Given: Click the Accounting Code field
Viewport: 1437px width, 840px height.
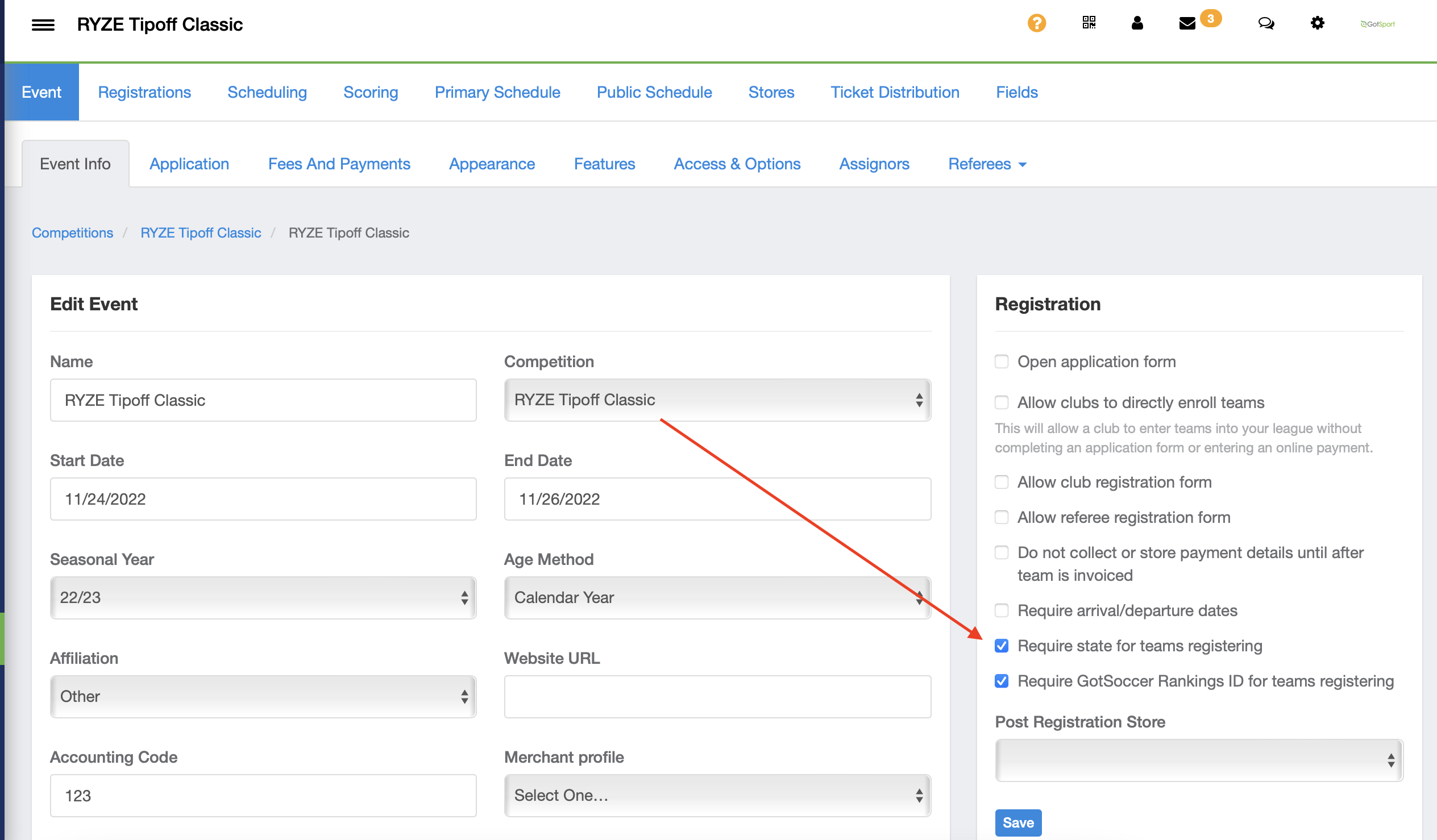Looking at the screenshot, I should click(x=263, y=795).
